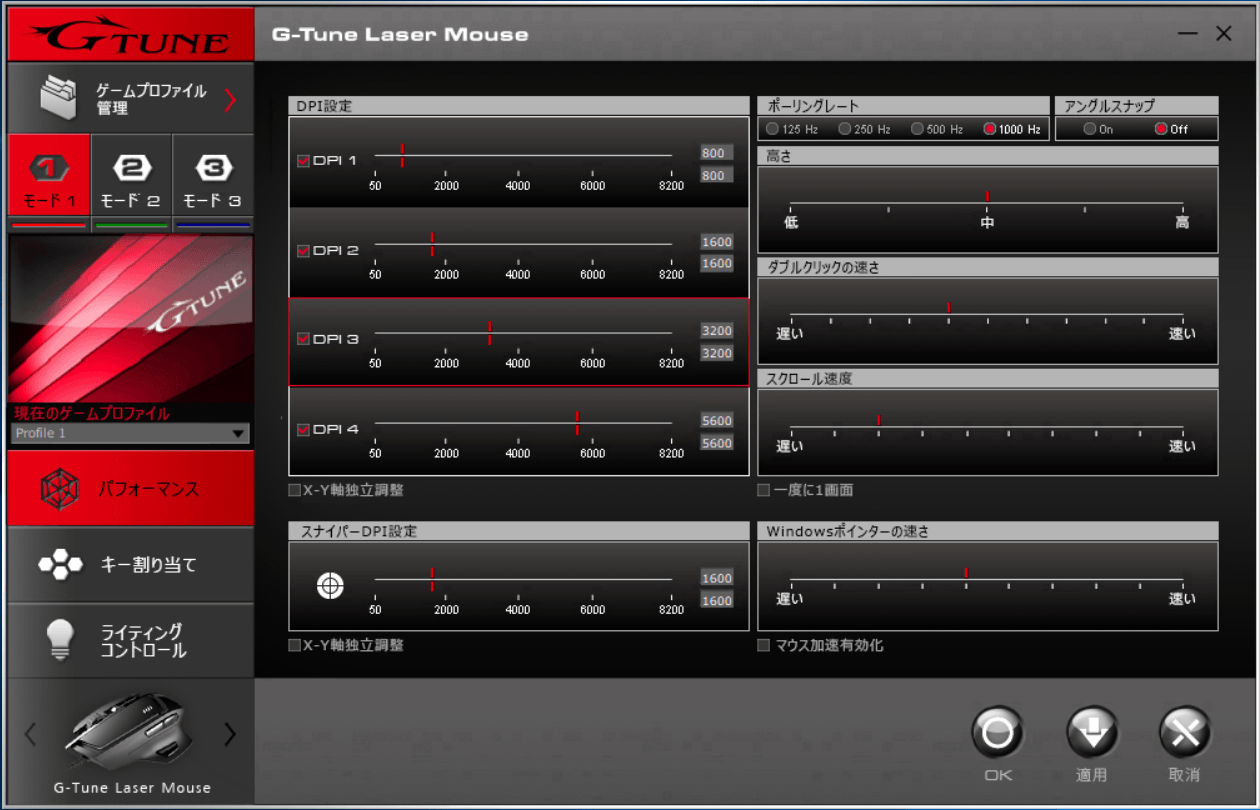Open the Profile 1 dropdown
The width and height of the screenshot is (1260, 810).
[130, 433]
